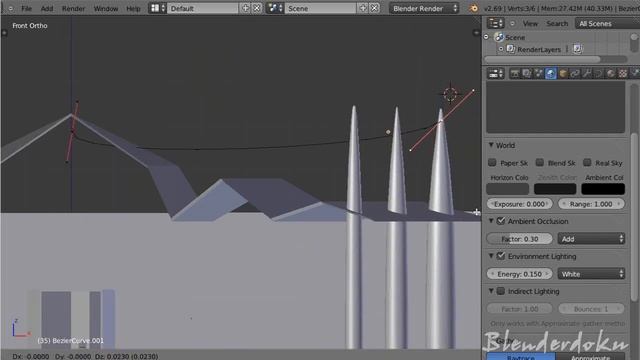
Task: Open the Help menu
Action: [x=133, y=9]
